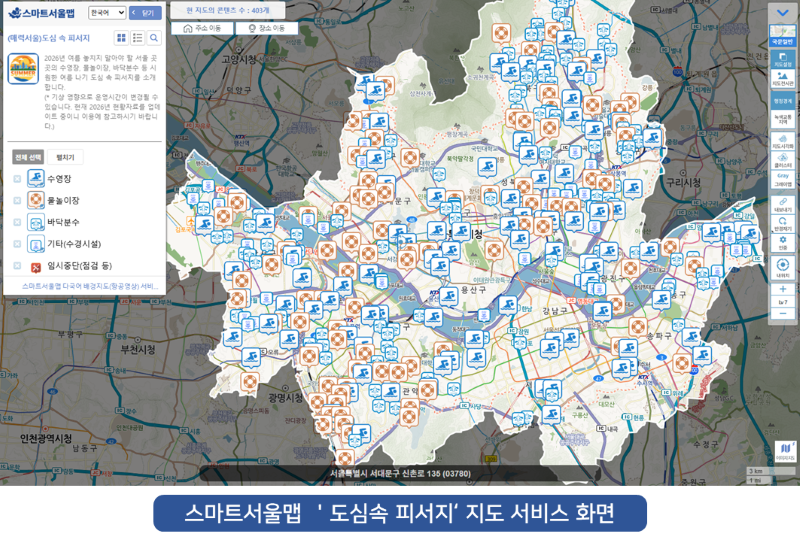Click the lv 7 zoom level indicator
Viewport: 800px width, 540px height.
[x=782, y=302]
